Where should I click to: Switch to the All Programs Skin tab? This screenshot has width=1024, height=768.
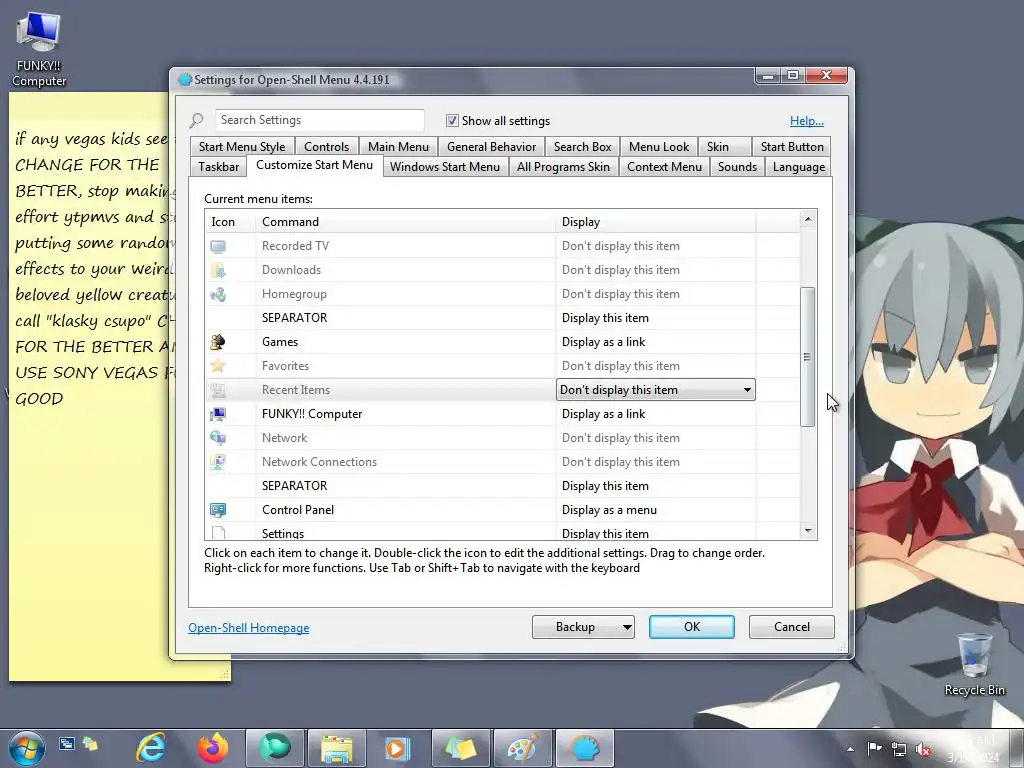click(x=563, y=167)
